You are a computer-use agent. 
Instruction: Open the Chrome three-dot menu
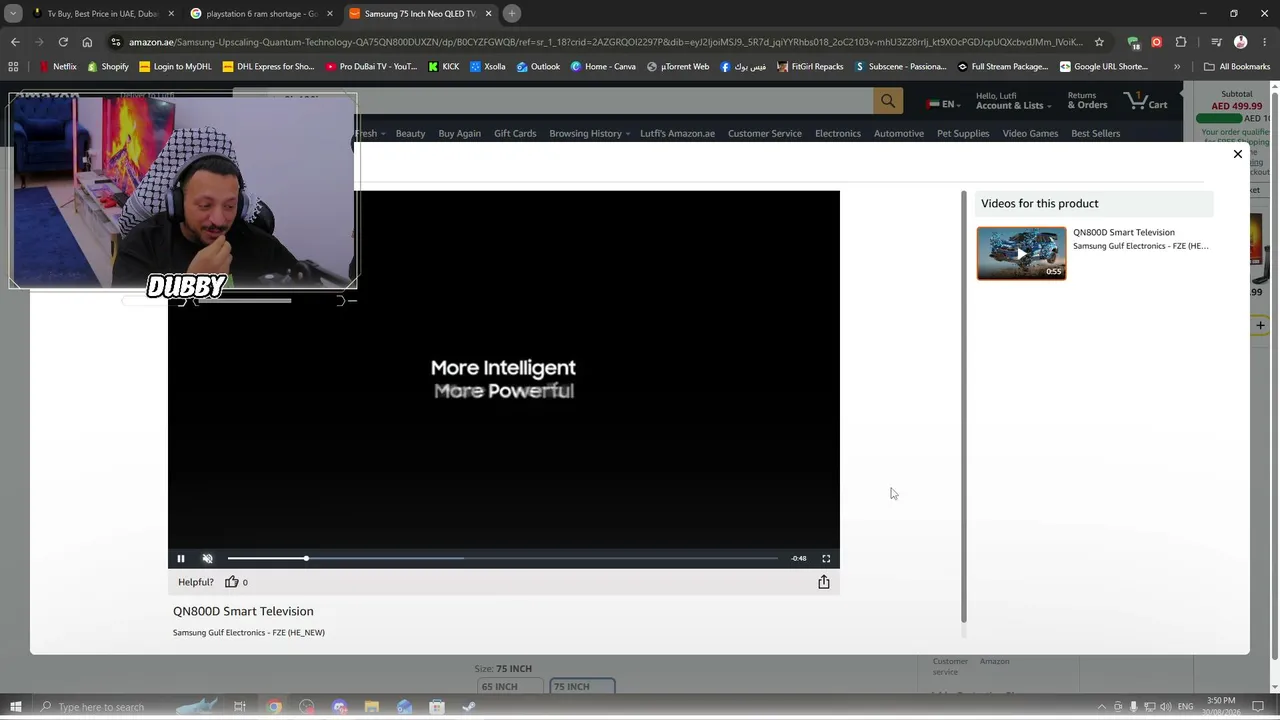click(1265, 42)
